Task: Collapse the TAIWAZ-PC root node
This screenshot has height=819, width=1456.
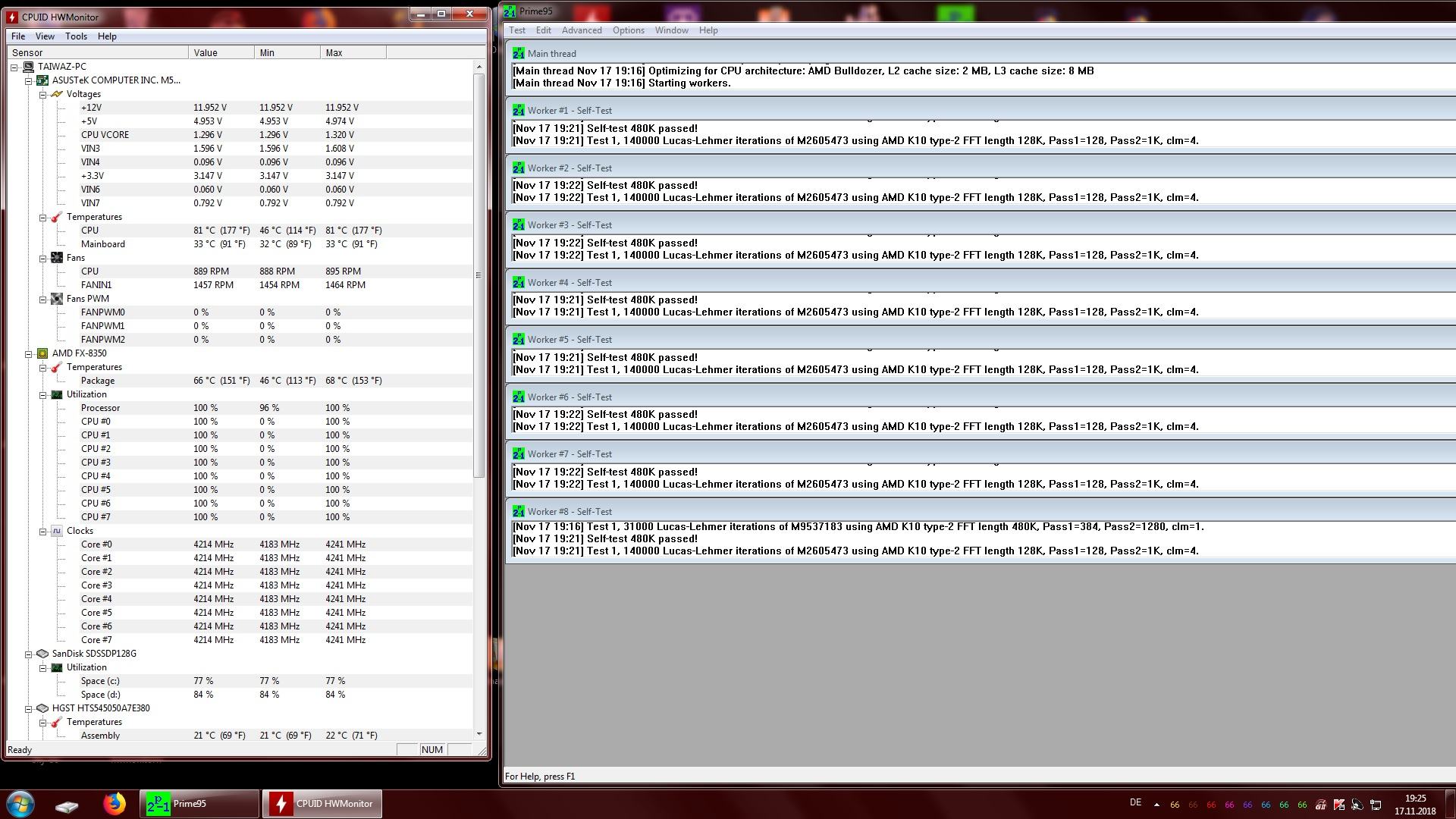Action: coord(14,67)
